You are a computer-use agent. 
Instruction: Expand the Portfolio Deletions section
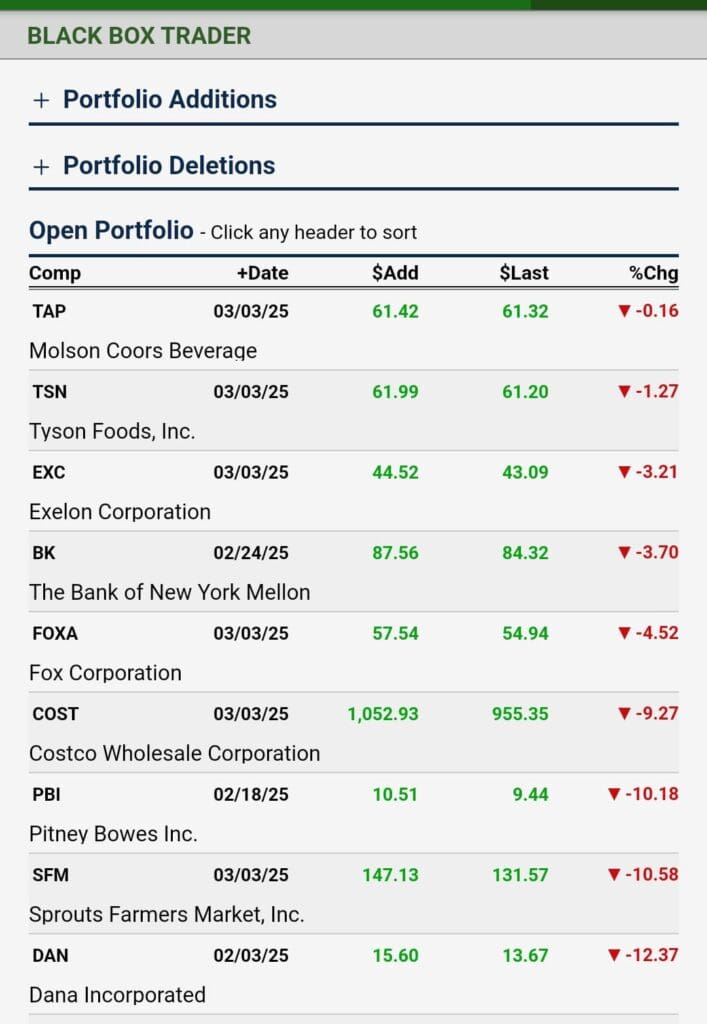tap(168, 165)
